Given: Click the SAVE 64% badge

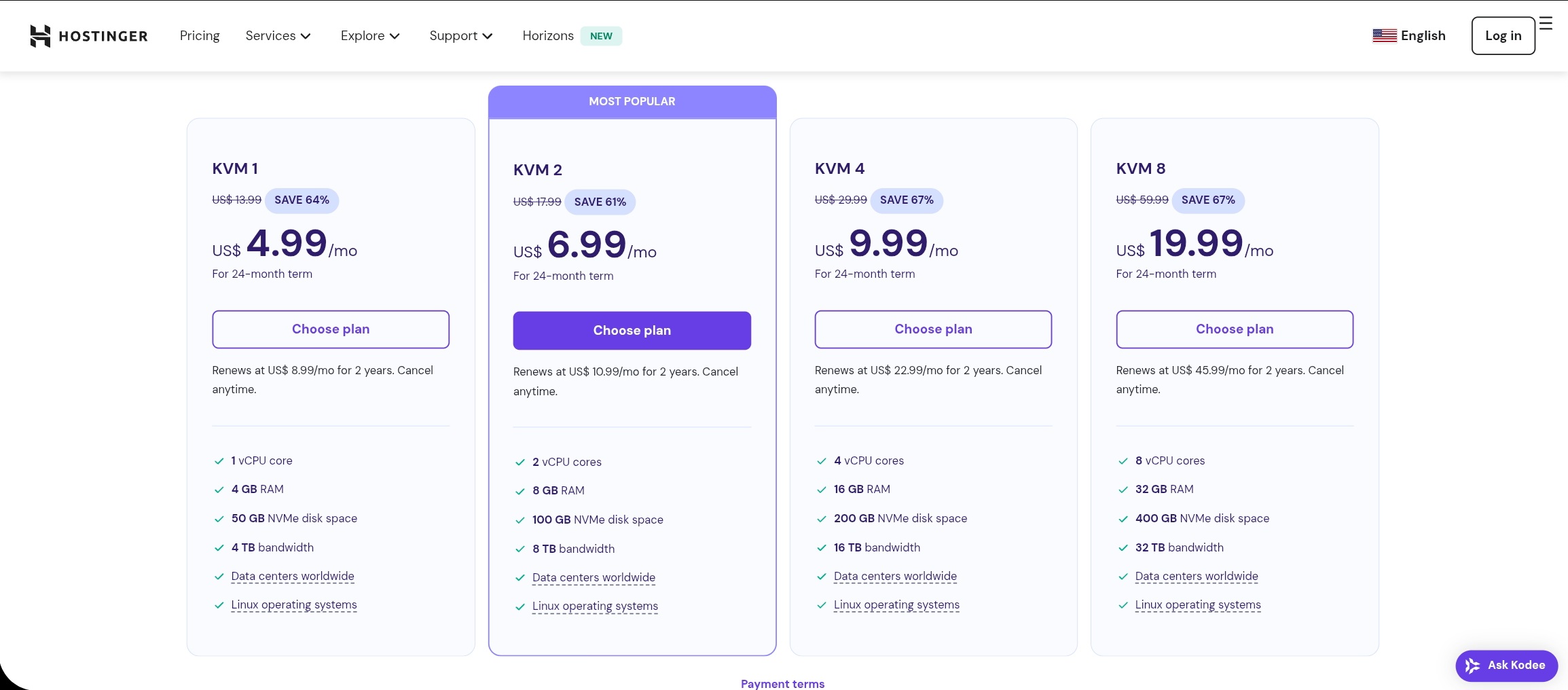Looking at the screenshot, I should click(302, 200).
